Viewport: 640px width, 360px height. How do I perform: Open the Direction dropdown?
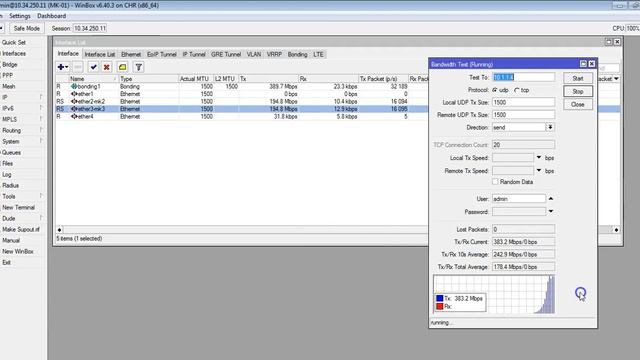point(550,127)
